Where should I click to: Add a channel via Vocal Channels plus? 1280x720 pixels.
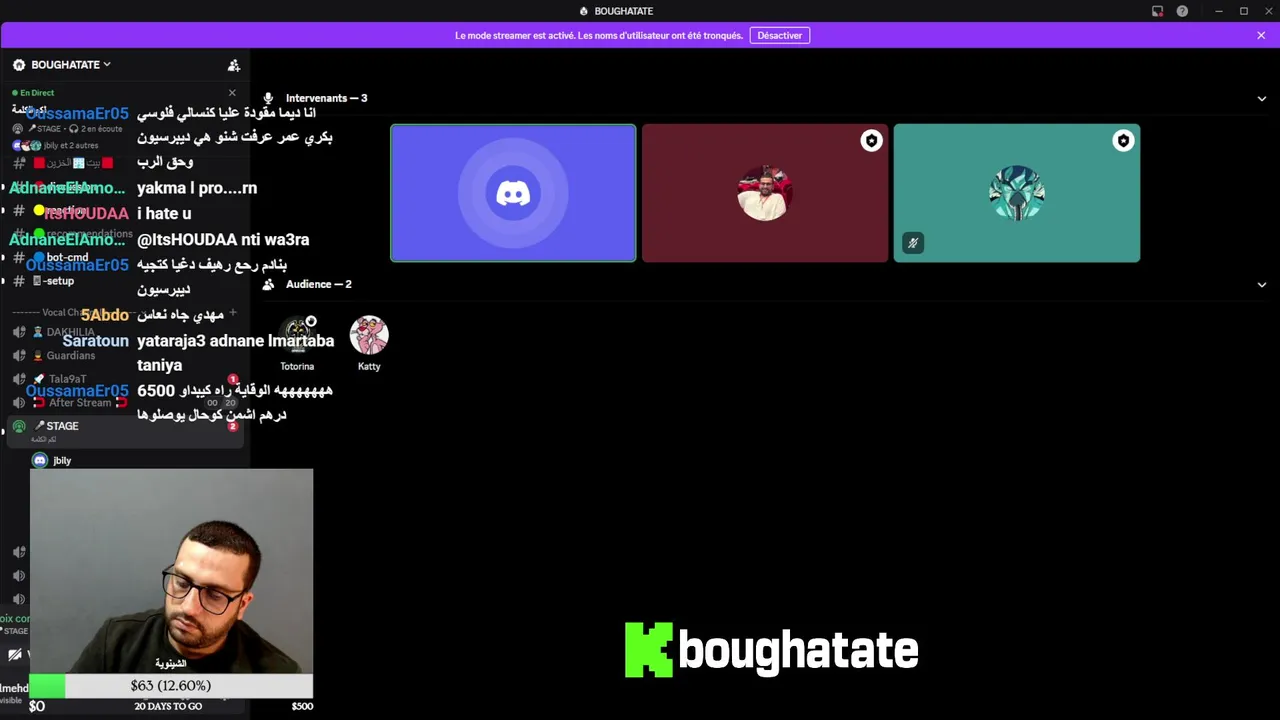point(232,313)
